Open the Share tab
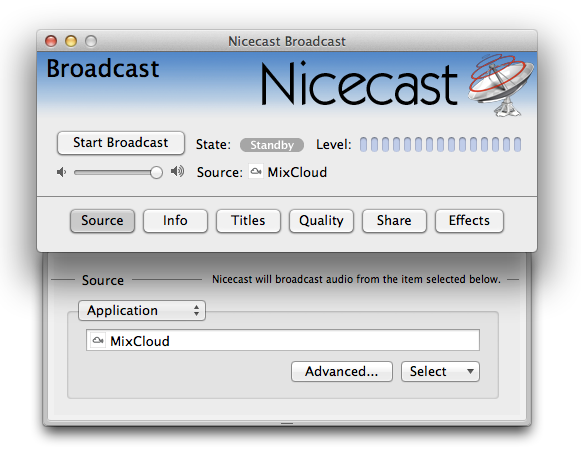This screenshot has width=581, height=476. [x=394, y=221]
